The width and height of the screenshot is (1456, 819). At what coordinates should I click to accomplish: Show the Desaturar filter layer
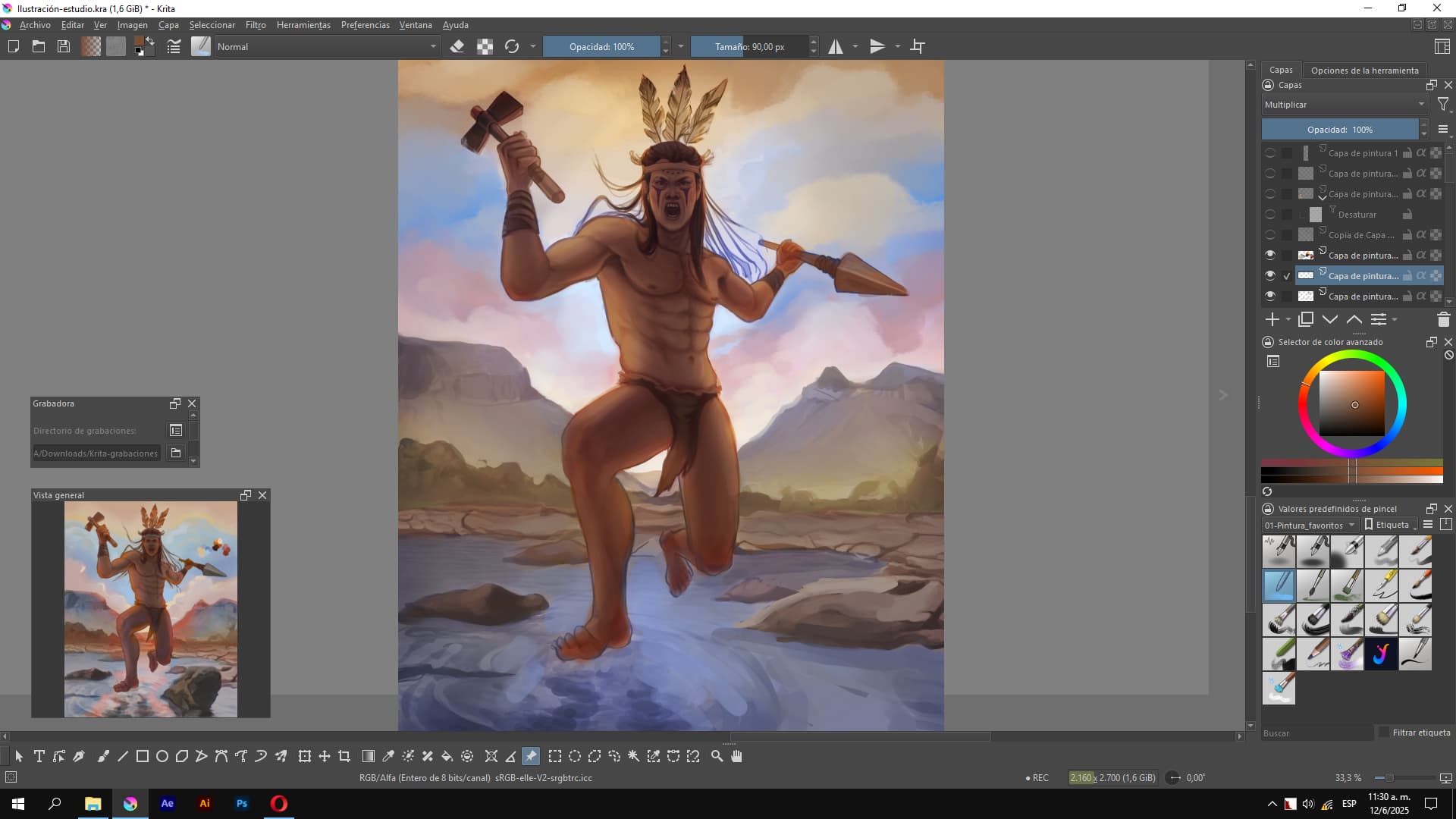coord(1270,215)
